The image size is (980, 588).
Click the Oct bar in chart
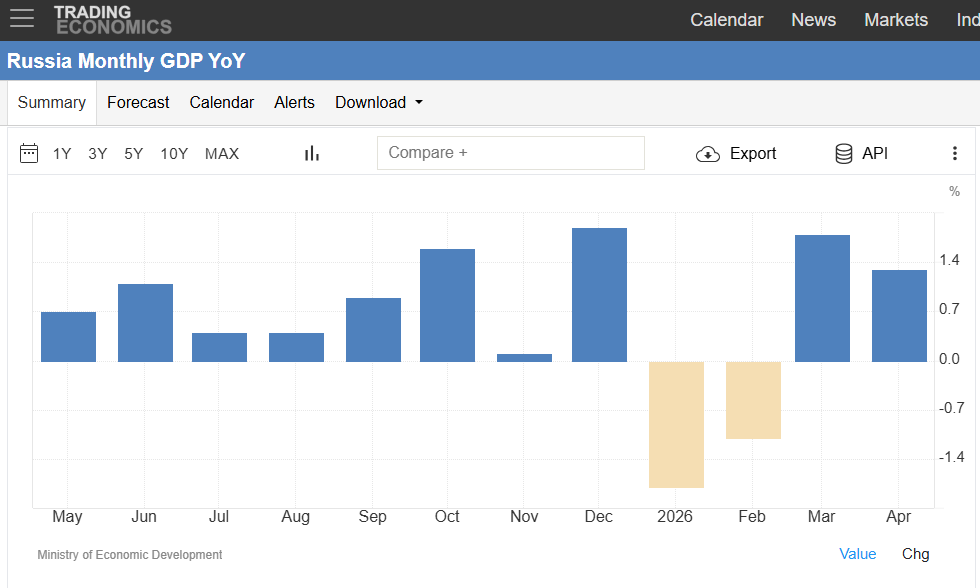[448, 306]
